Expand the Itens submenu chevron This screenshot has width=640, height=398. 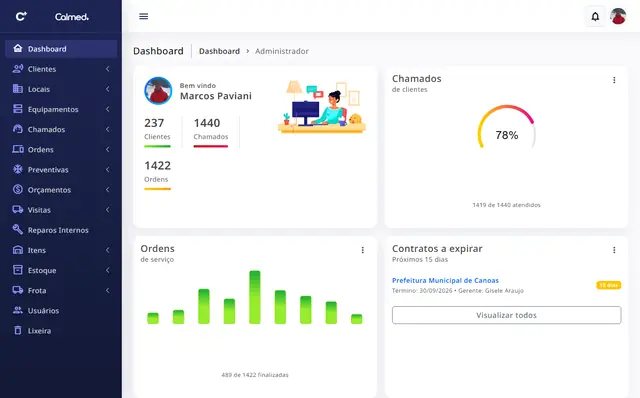[108, 250]
